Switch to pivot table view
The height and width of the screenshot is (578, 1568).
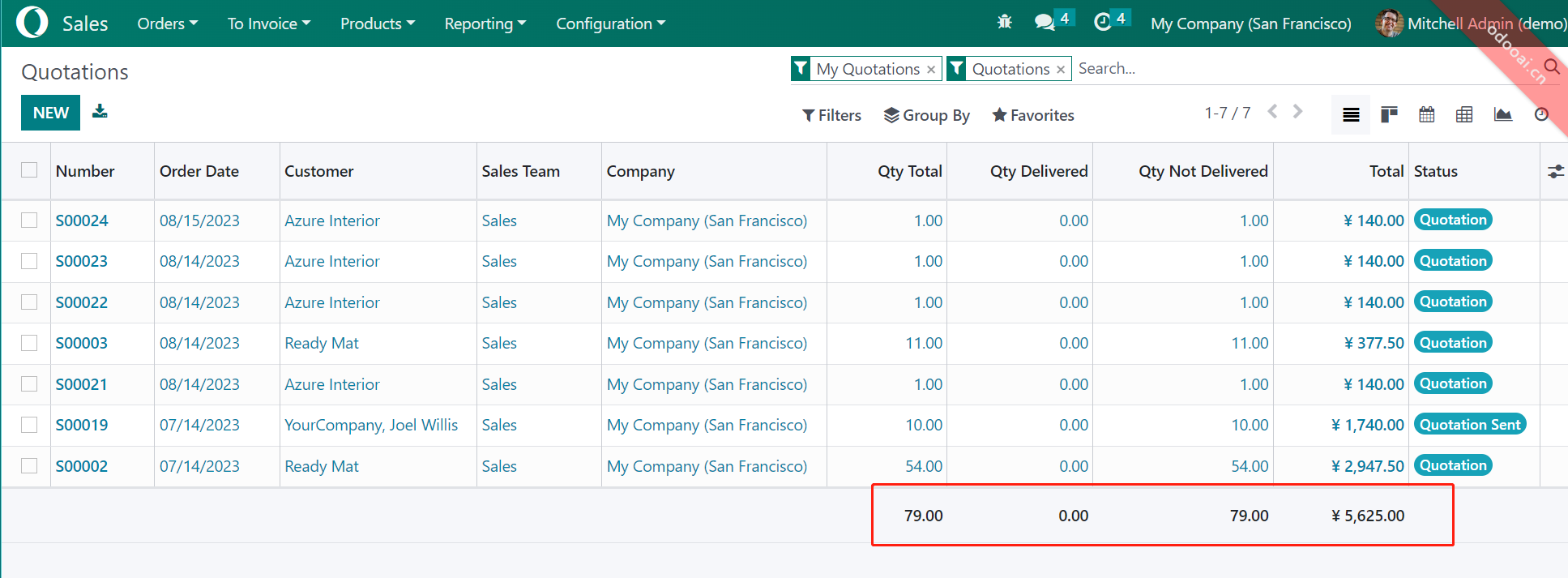click(1464, 114)
